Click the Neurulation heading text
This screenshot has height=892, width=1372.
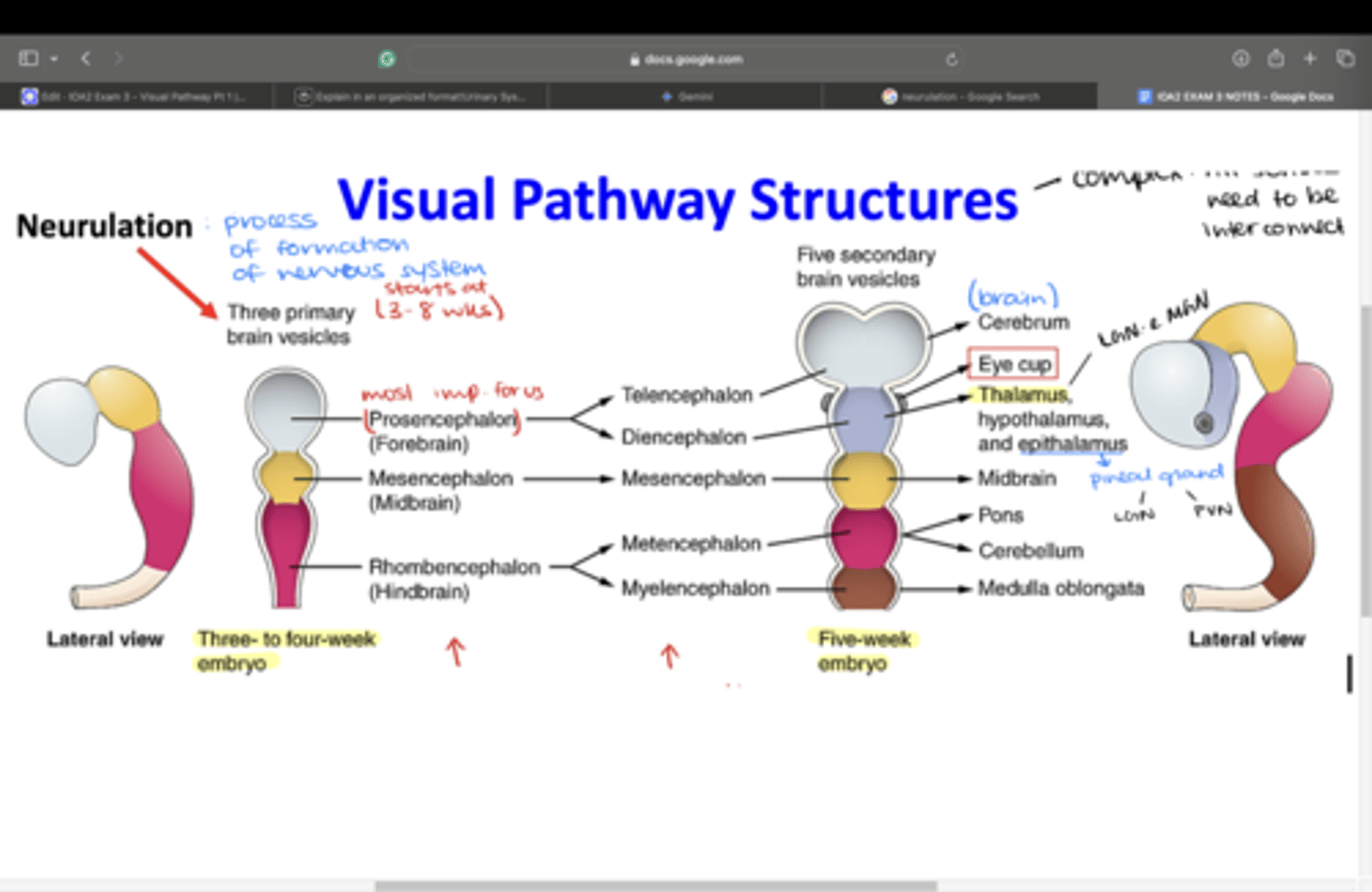(105, 226)
